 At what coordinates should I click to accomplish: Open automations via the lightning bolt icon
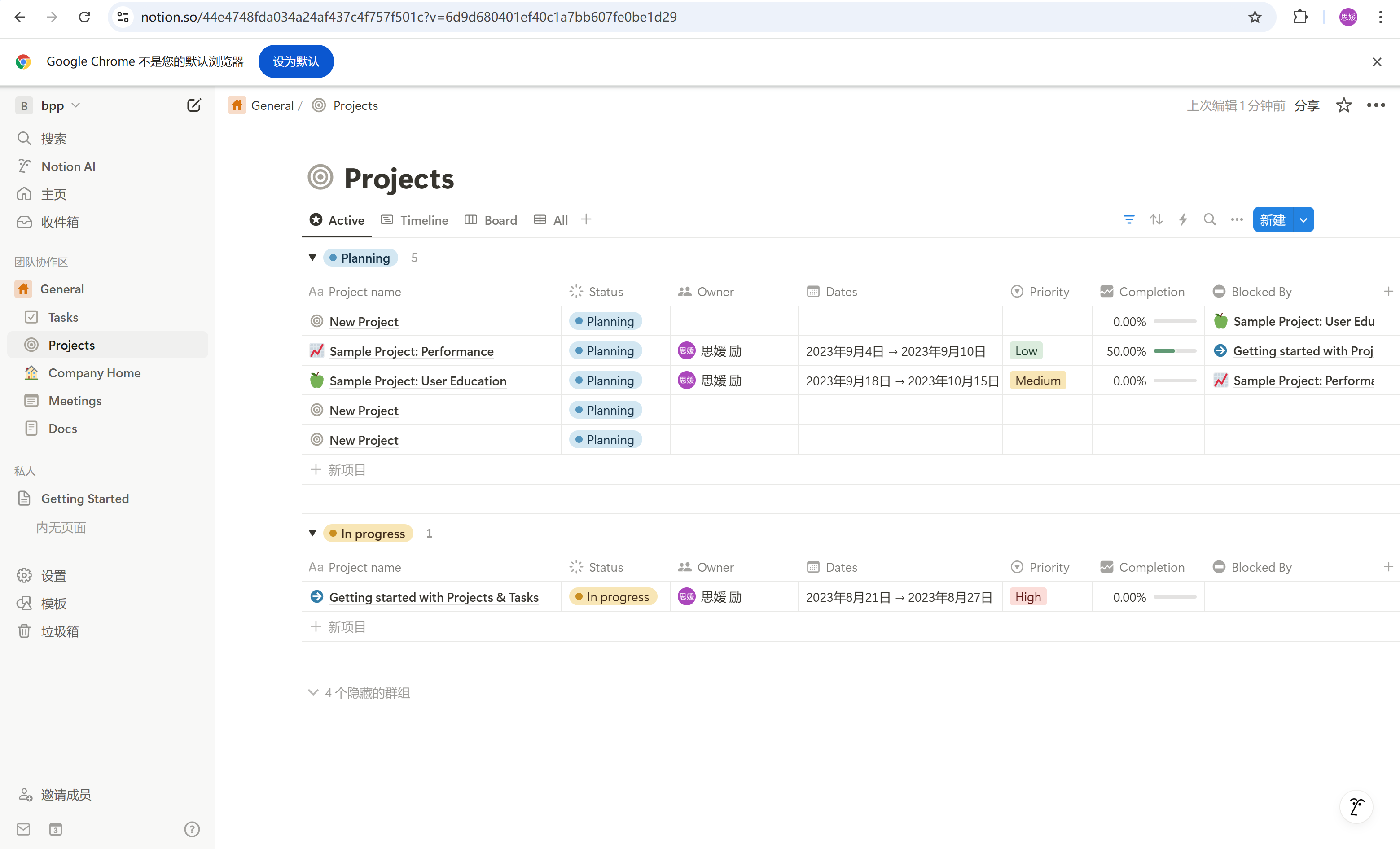(1183, 220)
